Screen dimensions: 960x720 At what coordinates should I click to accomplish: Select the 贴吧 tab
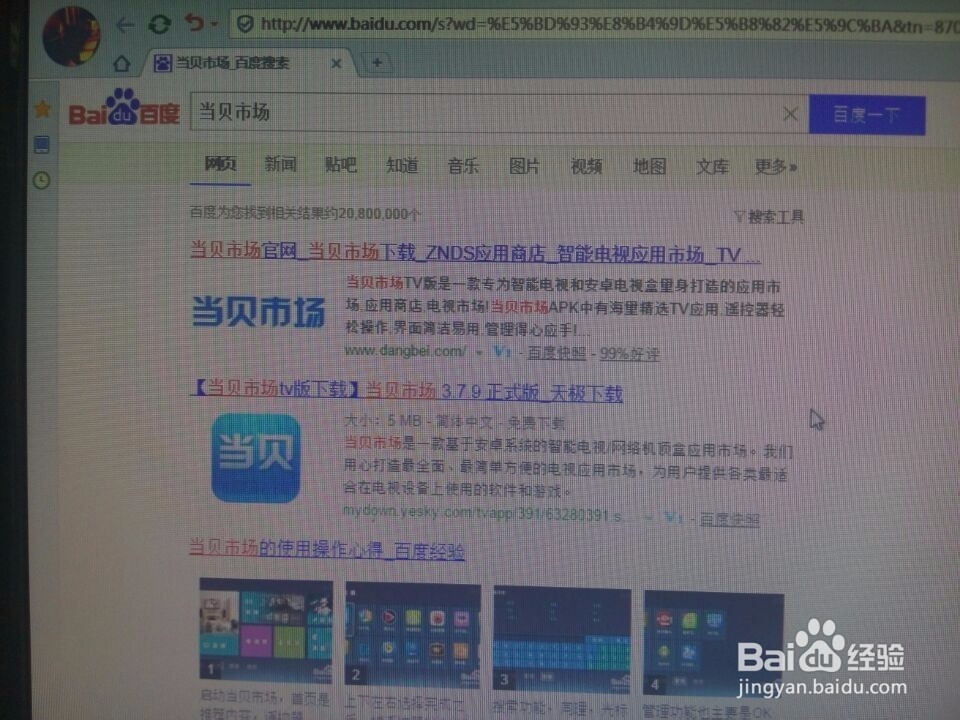[340, 165]
